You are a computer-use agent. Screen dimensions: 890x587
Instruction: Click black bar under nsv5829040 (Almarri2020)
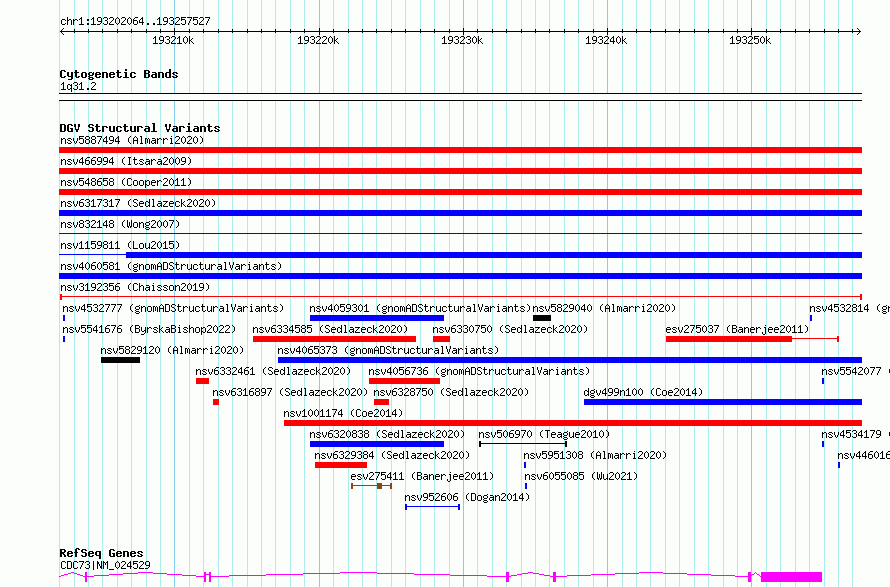pos(542,318)
